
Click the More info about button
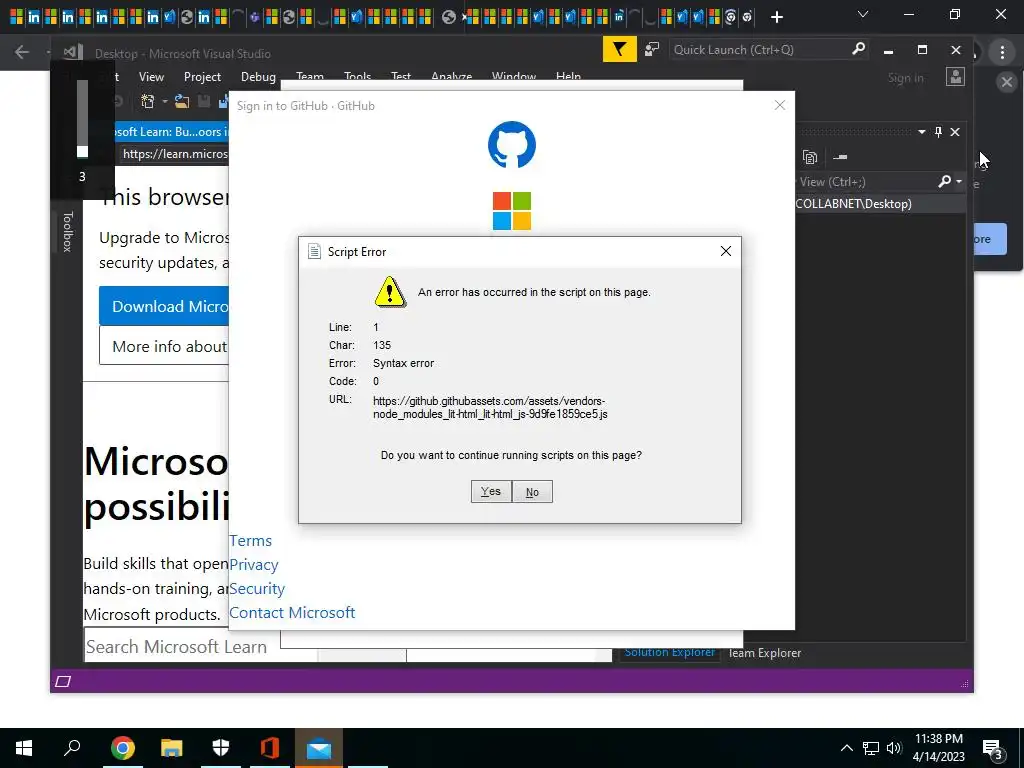tap(164, 346)
